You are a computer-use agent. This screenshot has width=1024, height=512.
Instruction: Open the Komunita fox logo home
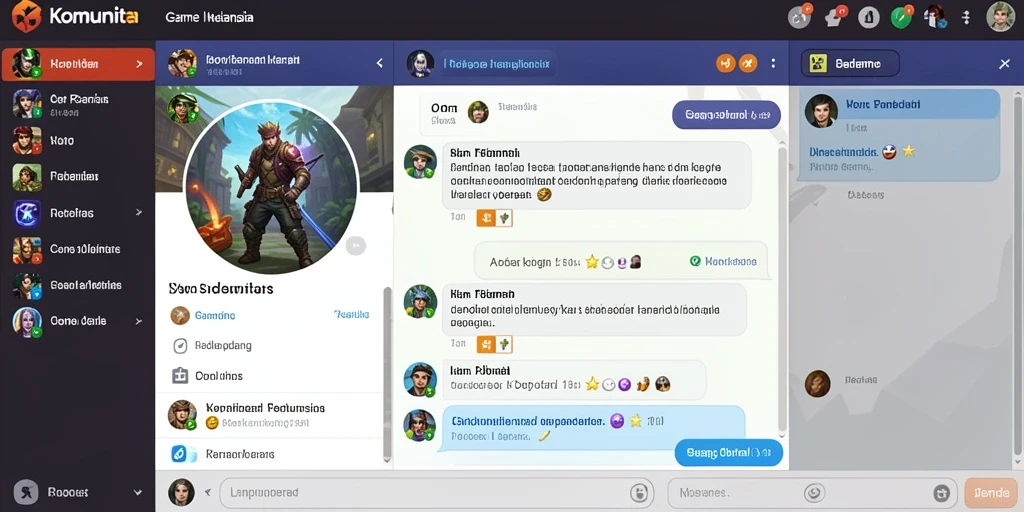click(x=26, y=16)
